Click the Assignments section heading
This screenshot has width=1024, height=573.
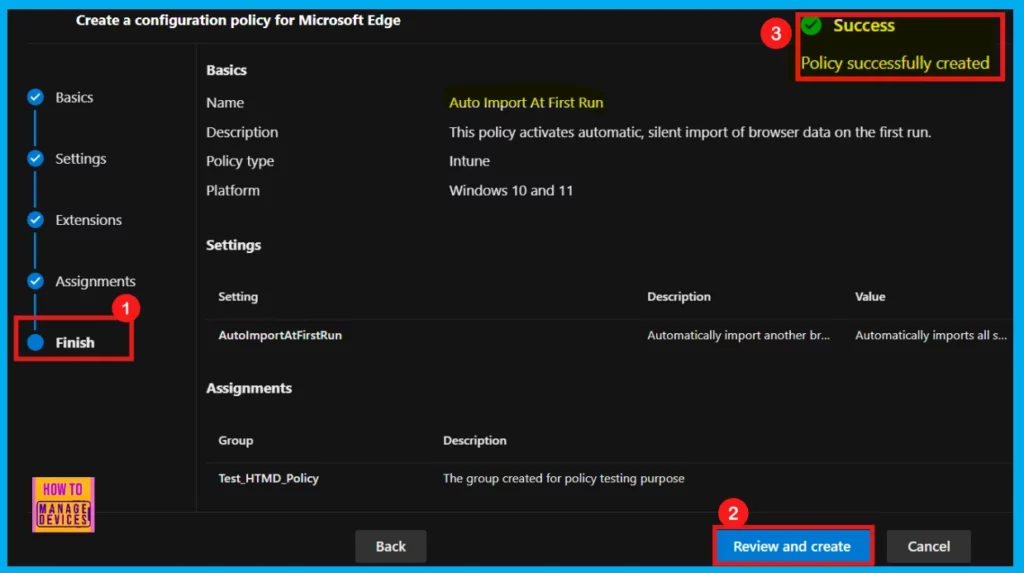249,388
